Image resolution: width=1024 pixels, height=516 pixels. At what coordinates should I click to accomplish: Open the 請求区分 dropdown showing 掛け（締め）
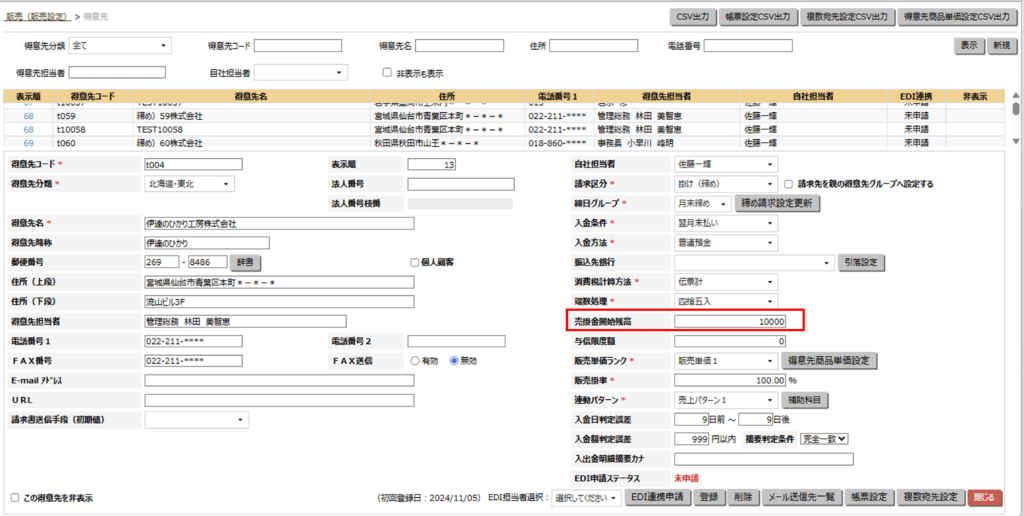click(x=726, y=184)
